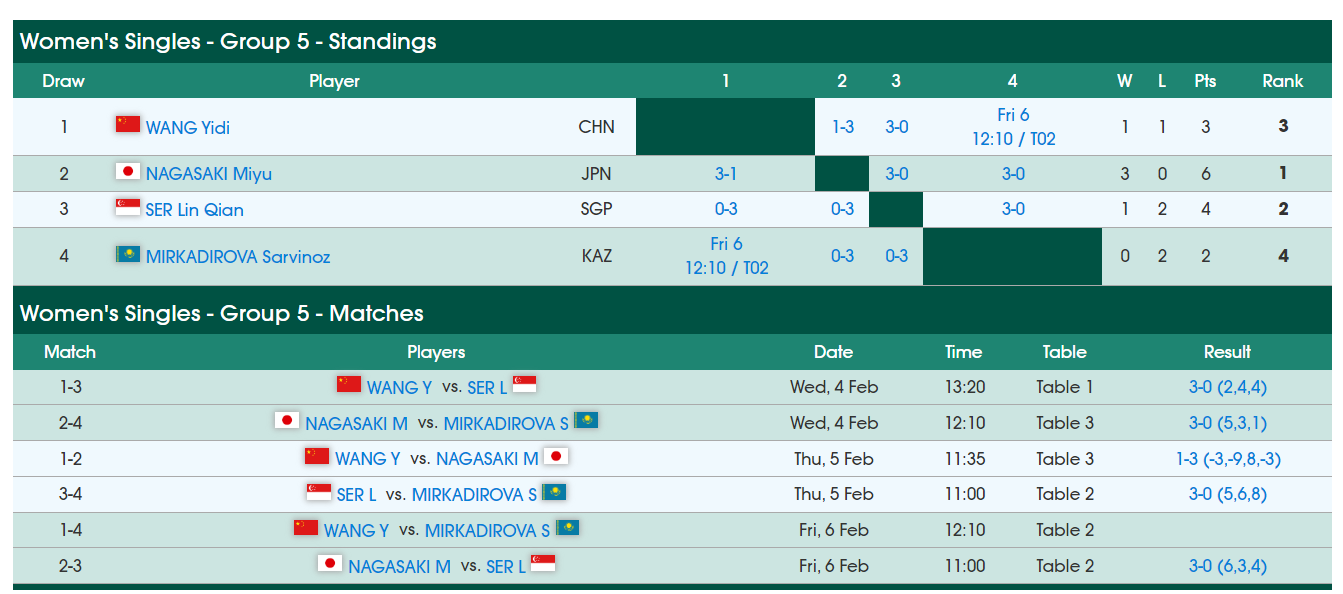The height and width of the screenshot is (594, 1343).
Task: Click NAGASAKI Miyu's 3-1 score in standings
Action: pos(726,174)
